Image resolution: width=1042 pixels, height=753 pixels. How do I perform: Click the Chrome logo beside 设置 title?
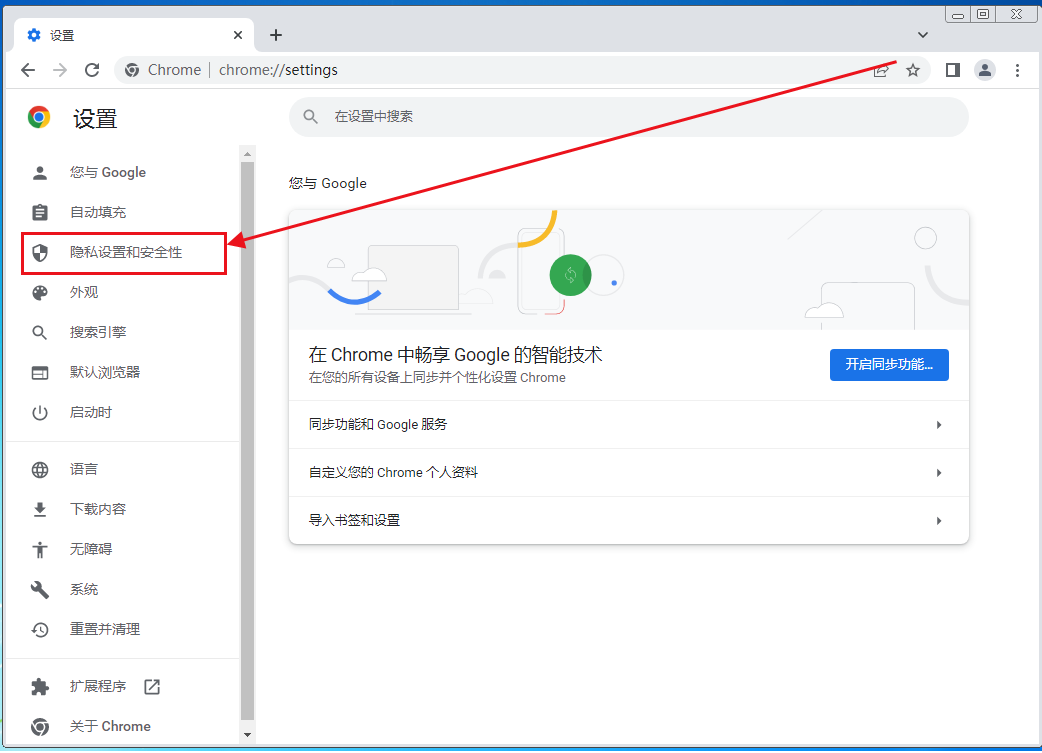click(x=39, y=118)
